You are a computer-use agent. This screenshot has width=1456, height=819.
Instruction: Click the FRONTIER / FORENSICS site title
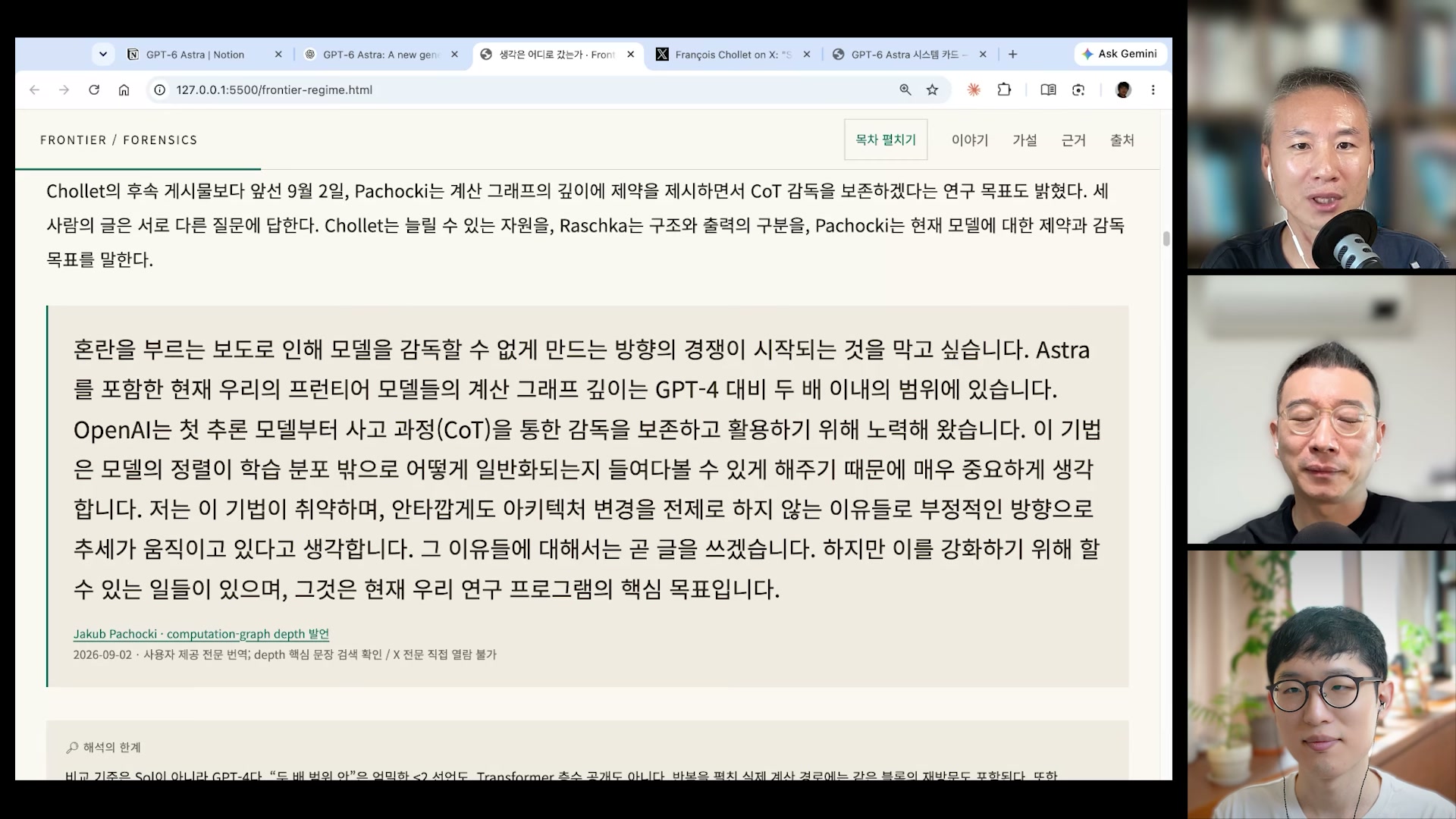pos(119,140)
